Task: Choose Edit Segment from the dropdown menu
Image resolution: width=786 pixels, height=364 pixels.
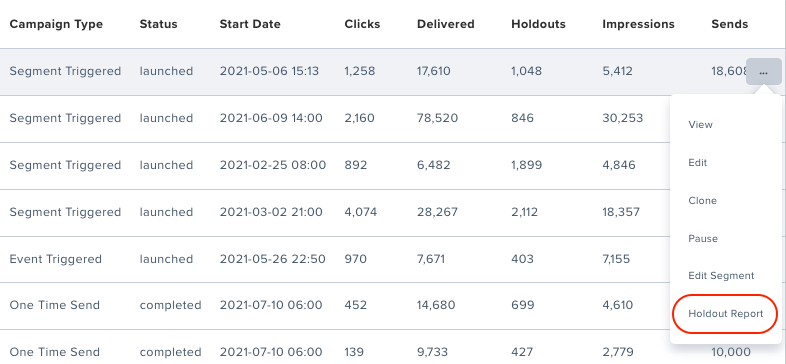Action: (x=721, y=276)
